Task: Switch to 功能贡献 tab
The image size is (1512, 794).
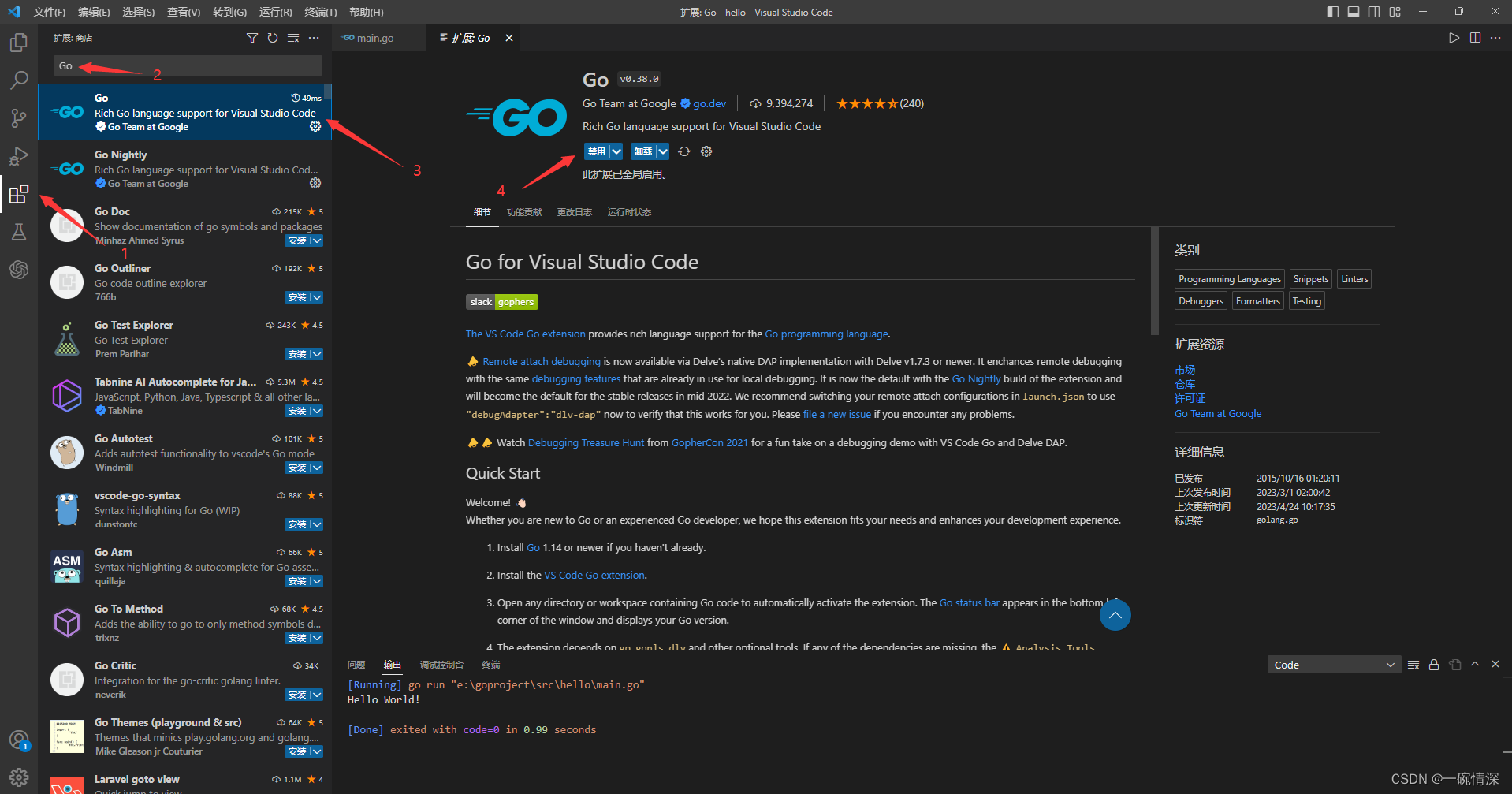Action: coord(524,212)
